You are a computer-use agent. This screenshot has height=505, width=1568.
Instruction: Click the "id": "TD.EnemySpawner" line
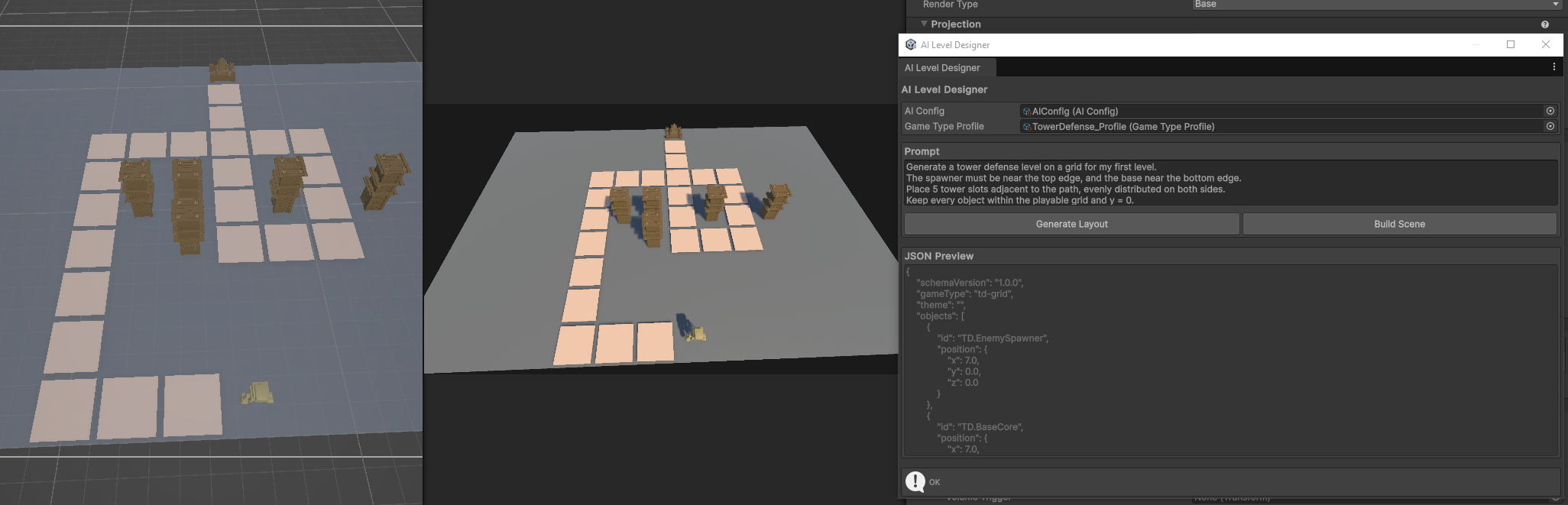tap(993, 338)
